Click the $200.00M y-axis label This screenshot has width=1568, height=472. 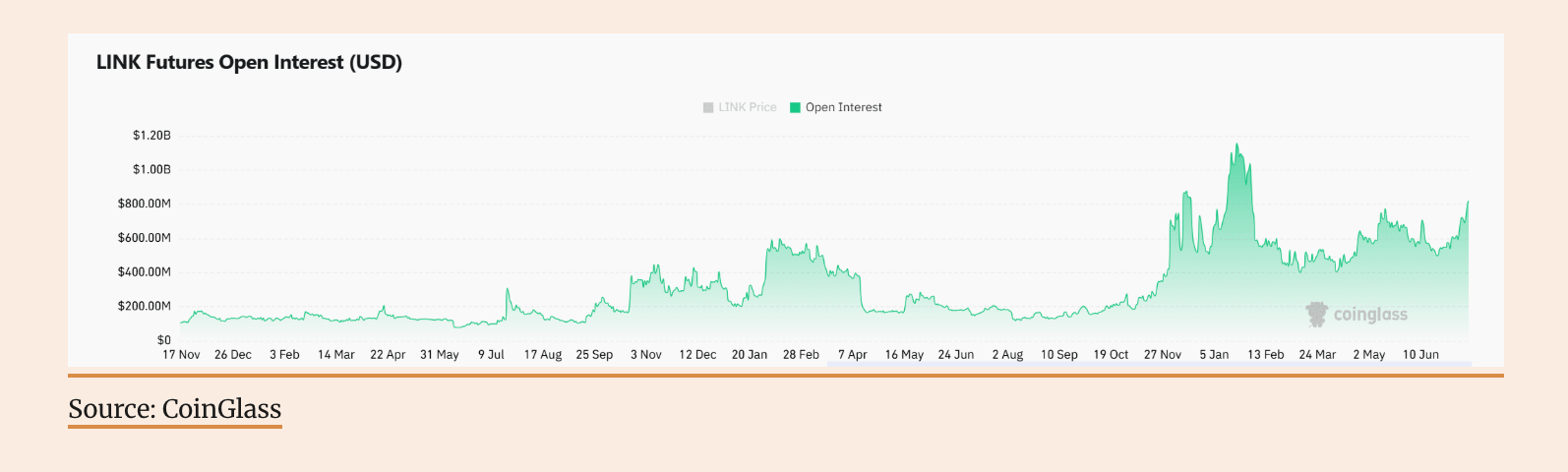pyautogui.click(x=145, y=306)
